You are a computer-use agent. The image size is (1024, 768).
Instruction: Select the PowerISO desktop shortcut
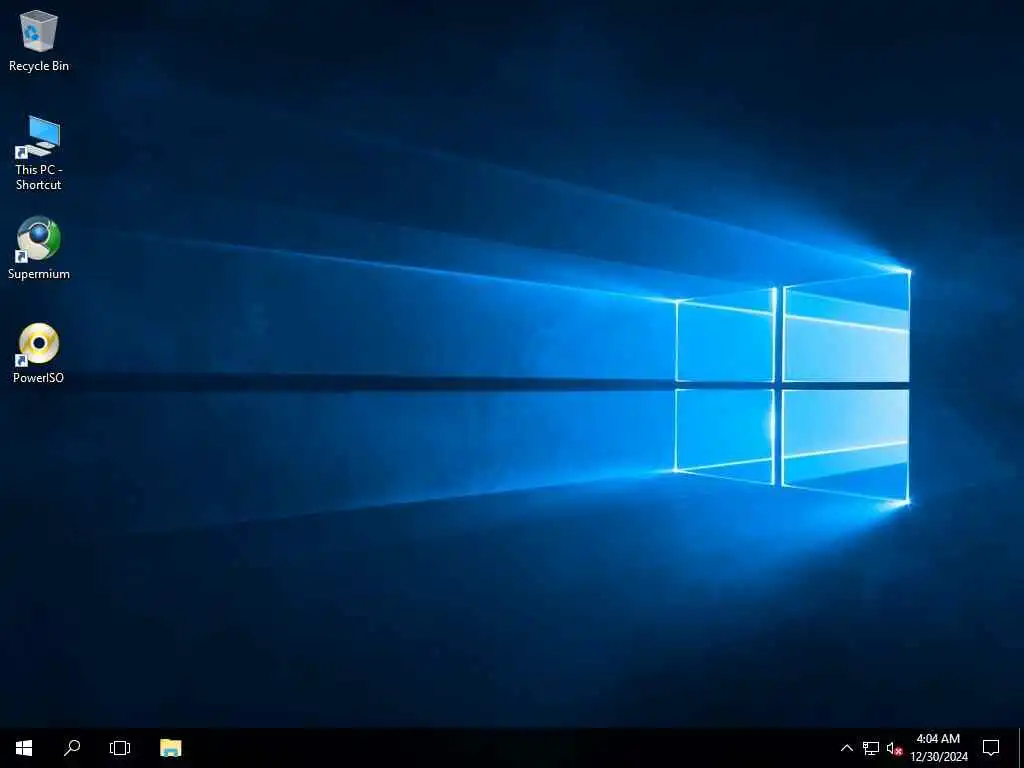click(39, 353)
